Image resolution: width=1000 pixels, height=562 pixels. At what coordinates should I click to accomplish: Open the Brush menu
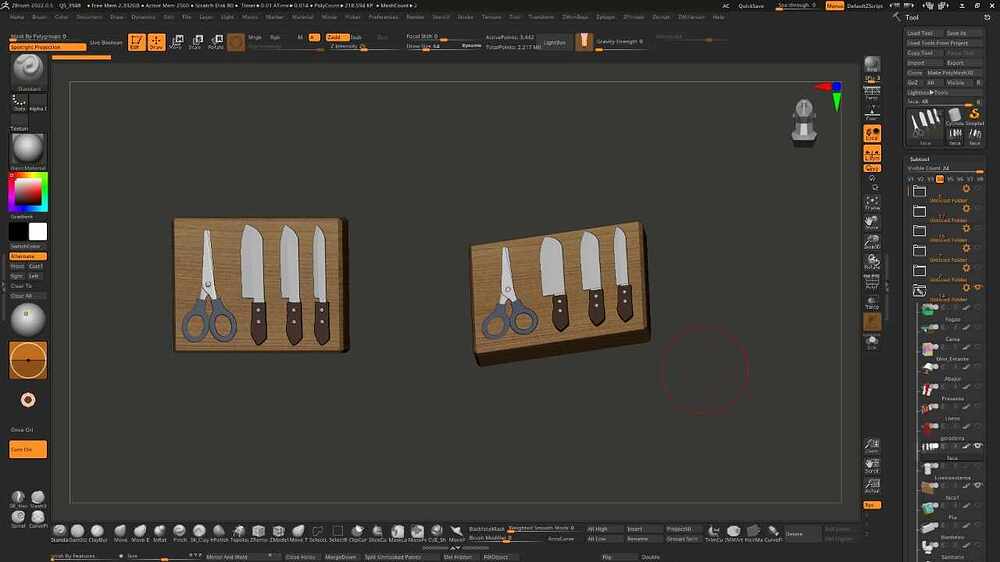[x=40, y=17]
